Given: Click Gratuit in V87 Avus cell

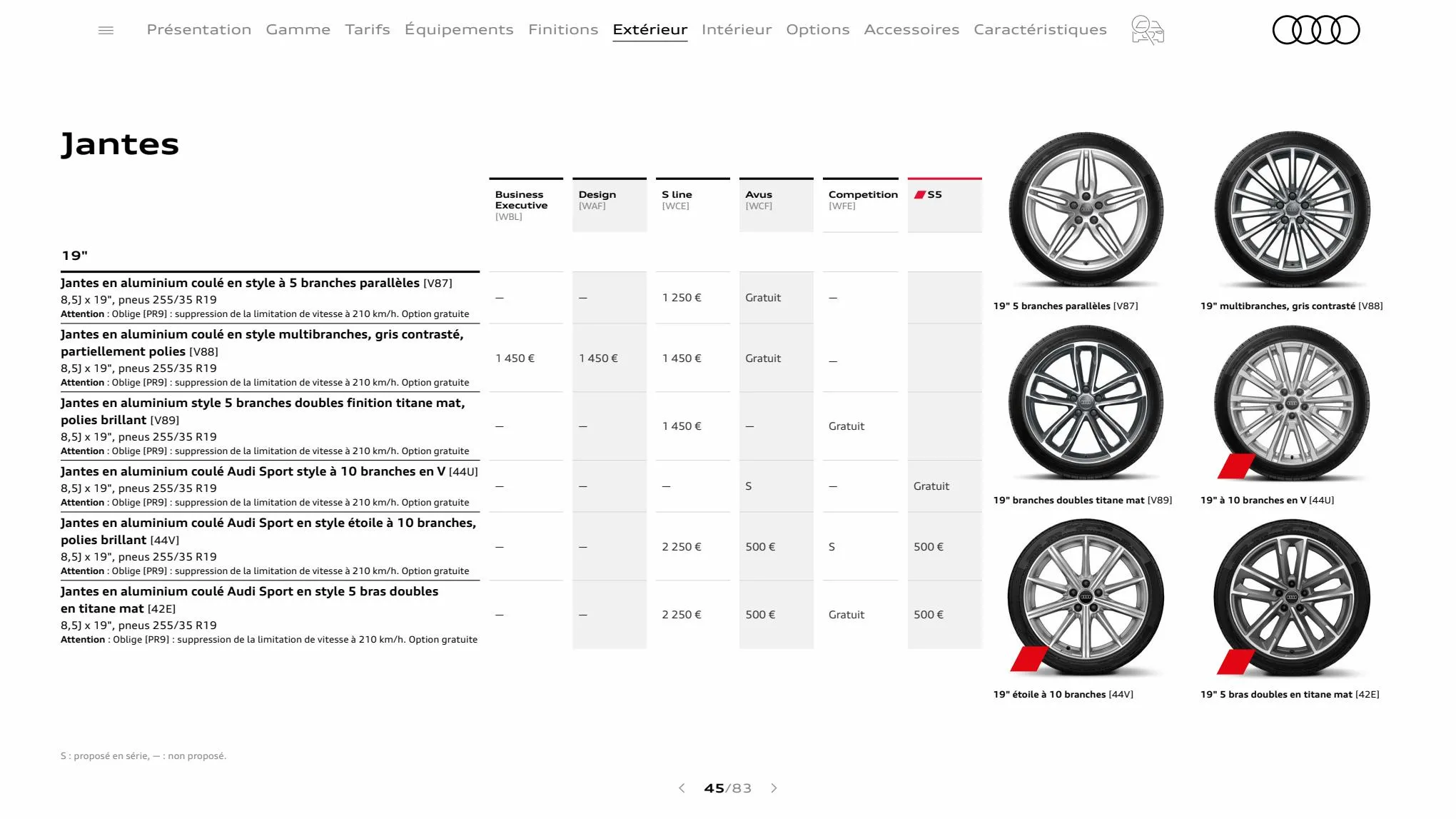Looking at the screenshot, I should pos(763,298).
